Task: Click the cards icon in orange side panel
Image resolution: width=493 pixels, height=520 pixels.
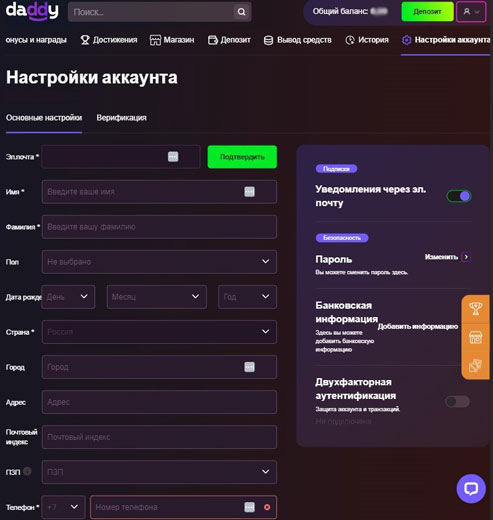Action: tap(475, 365)
